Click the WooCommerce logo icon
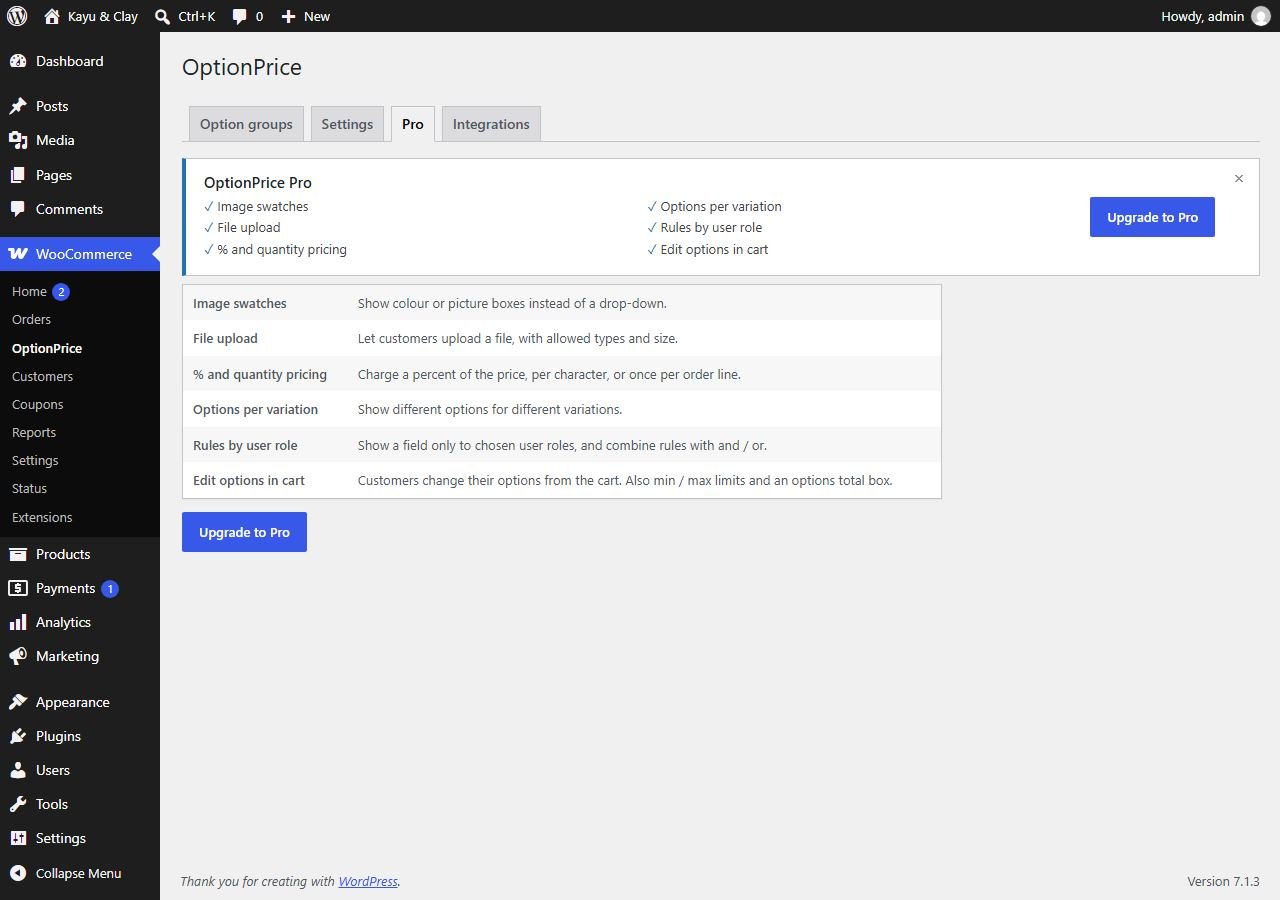Viewport: 1280px width, 900px height. tap(18, 254)
